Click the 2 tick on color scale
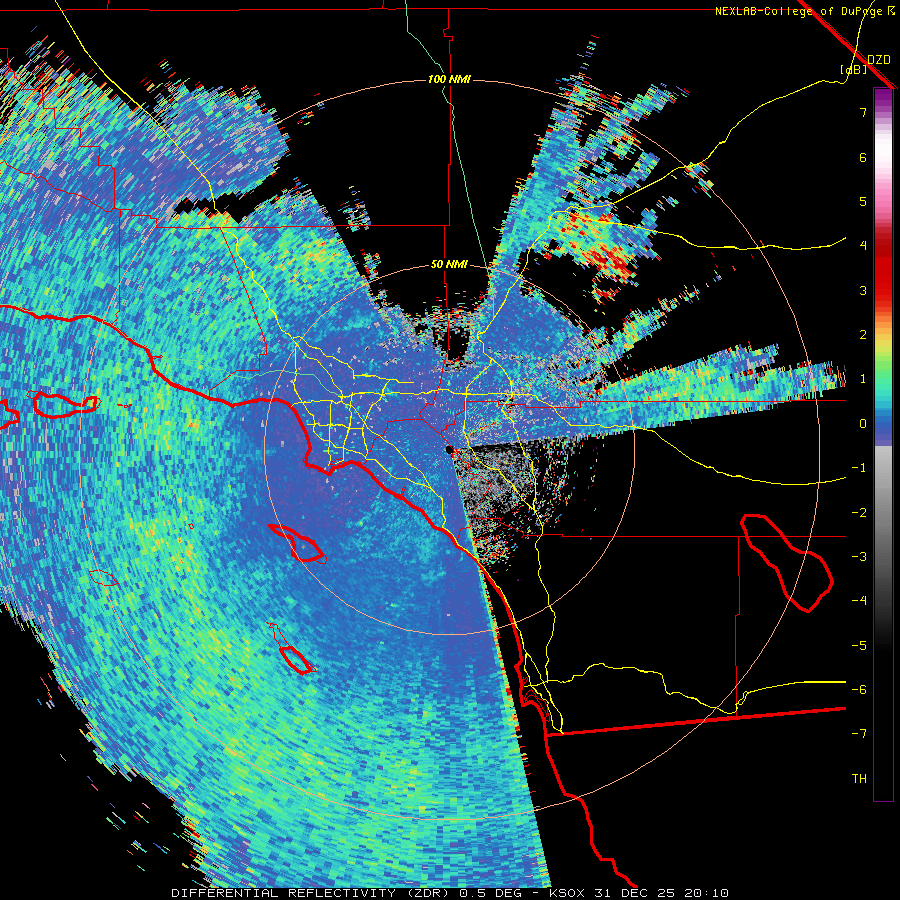The height and width of the screenshot is (900, 900). (863, 335)
